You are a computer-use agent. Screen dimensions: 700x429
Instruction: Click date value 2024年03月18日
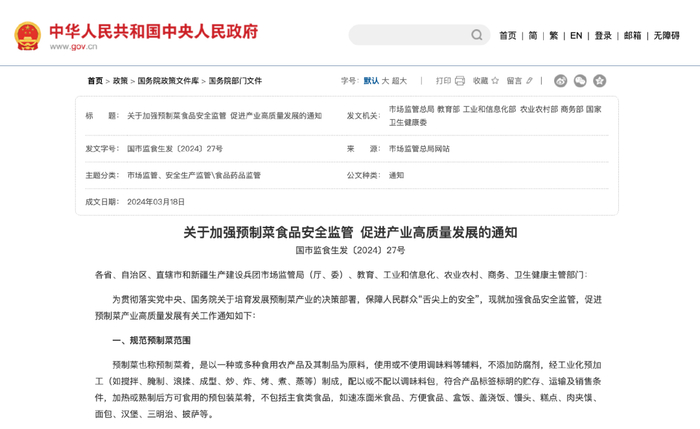(x=156, y=202)
